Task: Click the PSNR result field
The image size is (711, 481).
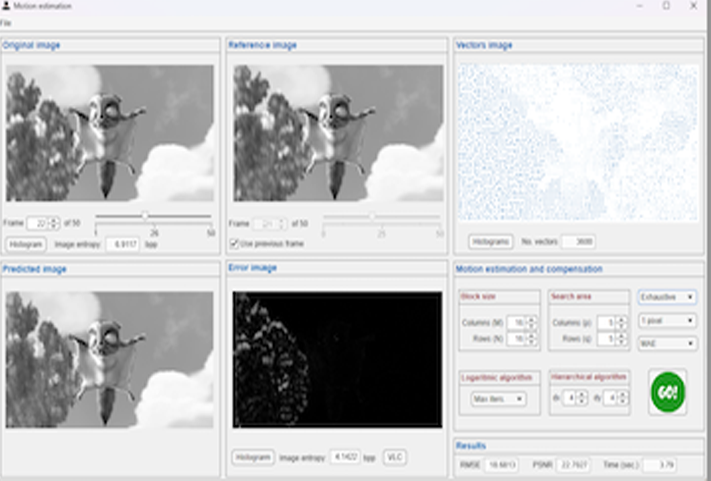Action: pyautogui.click(x=574, y=465)
